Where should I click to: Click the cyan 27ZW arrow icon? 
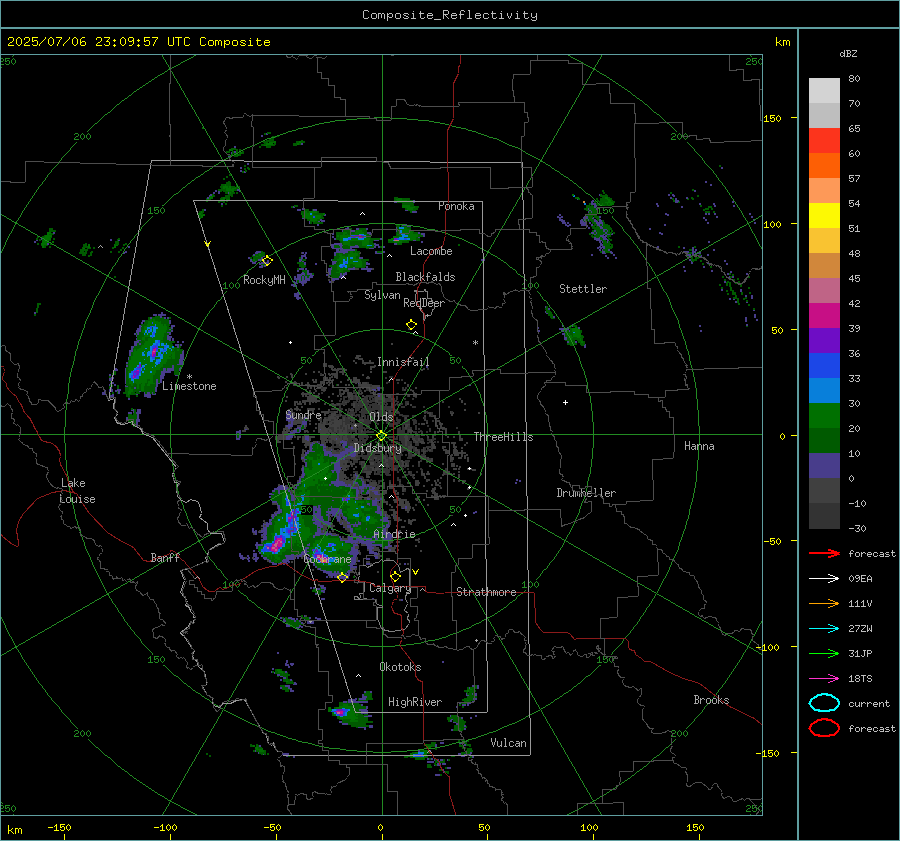824,629
